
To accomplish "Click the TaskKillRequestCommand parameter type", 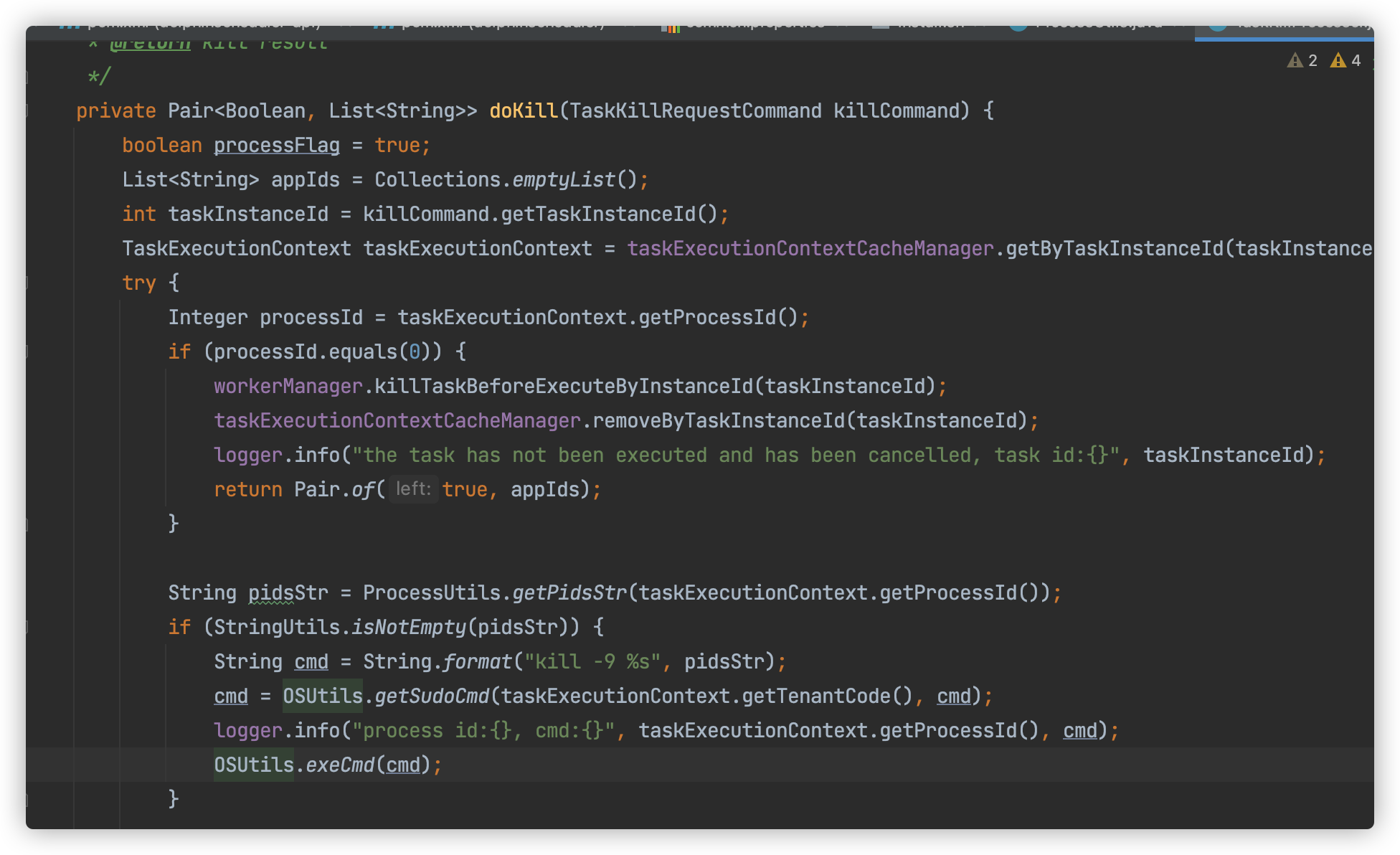I will coord(696,110).
